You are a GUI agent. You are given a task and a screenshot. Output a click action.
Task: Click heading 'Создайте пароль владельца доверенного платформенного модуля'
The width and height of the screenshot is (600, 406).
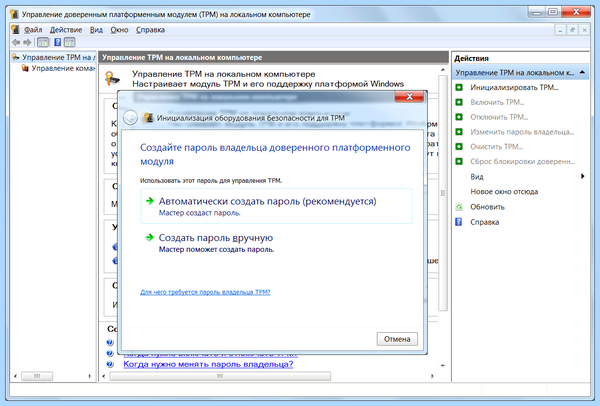275,154
